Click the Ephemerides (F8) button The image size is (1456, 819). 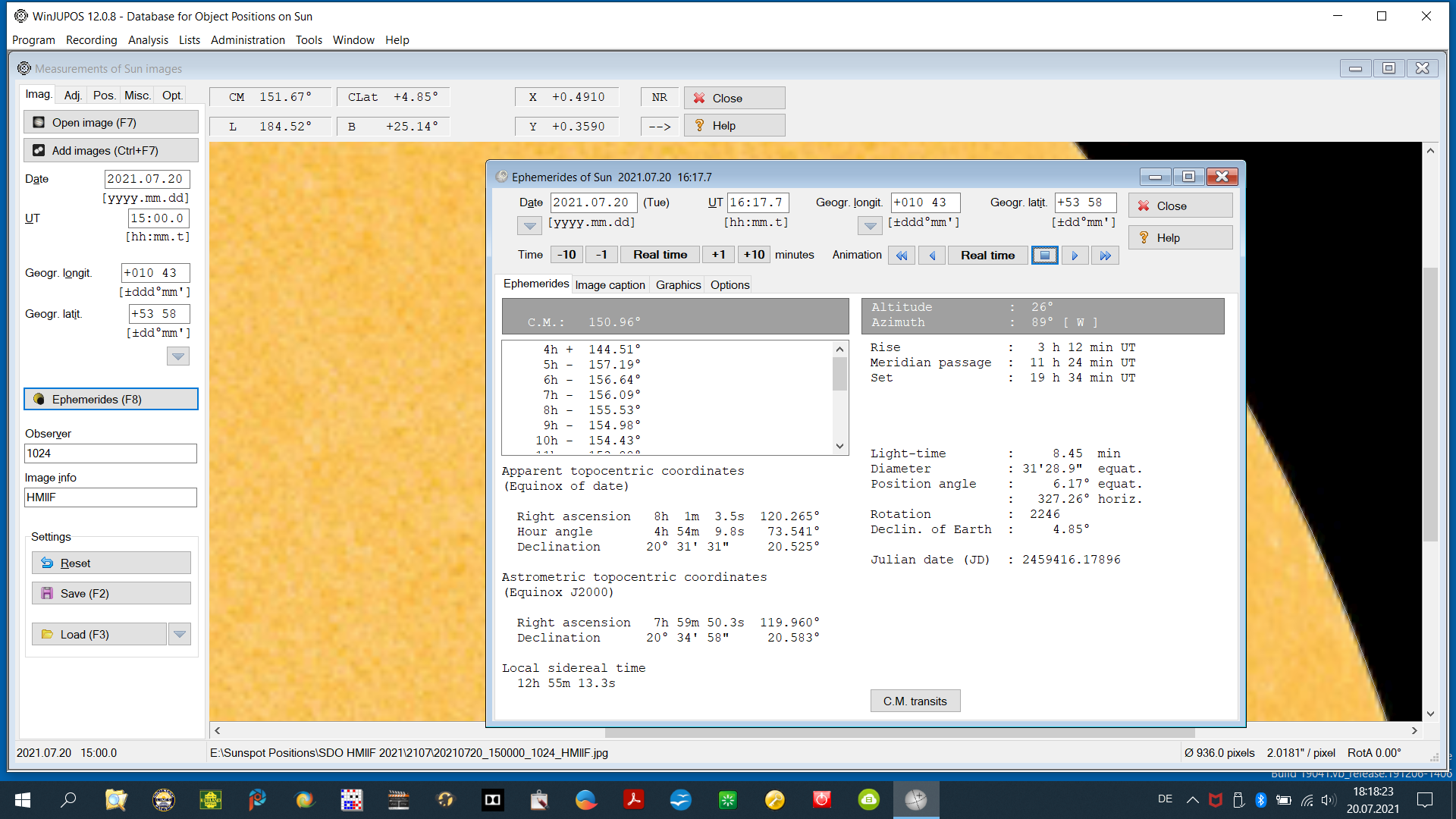coord(111,399)
